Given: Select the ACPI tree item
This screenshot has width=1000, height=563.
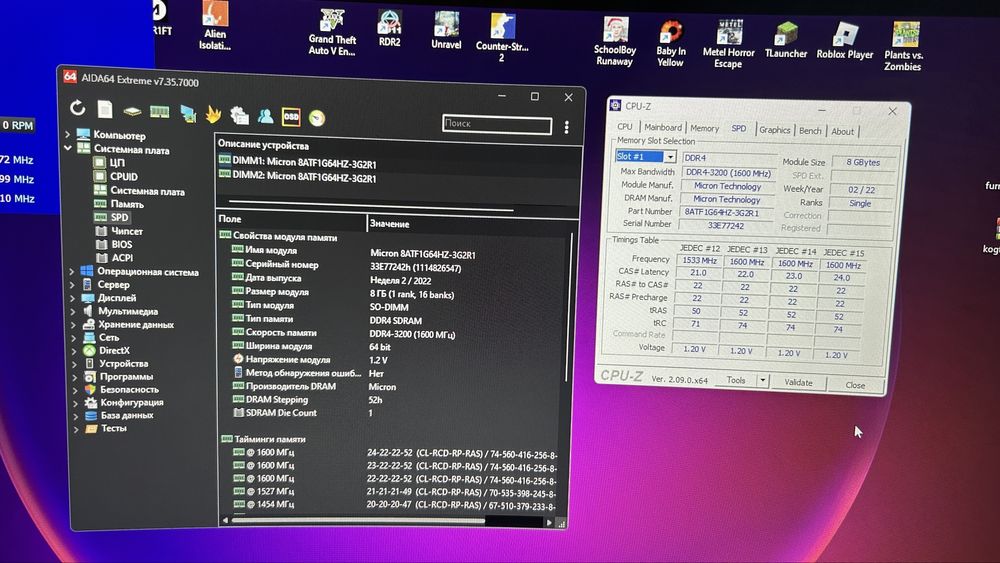Looking at the screenshot, I should click(122, 258).
